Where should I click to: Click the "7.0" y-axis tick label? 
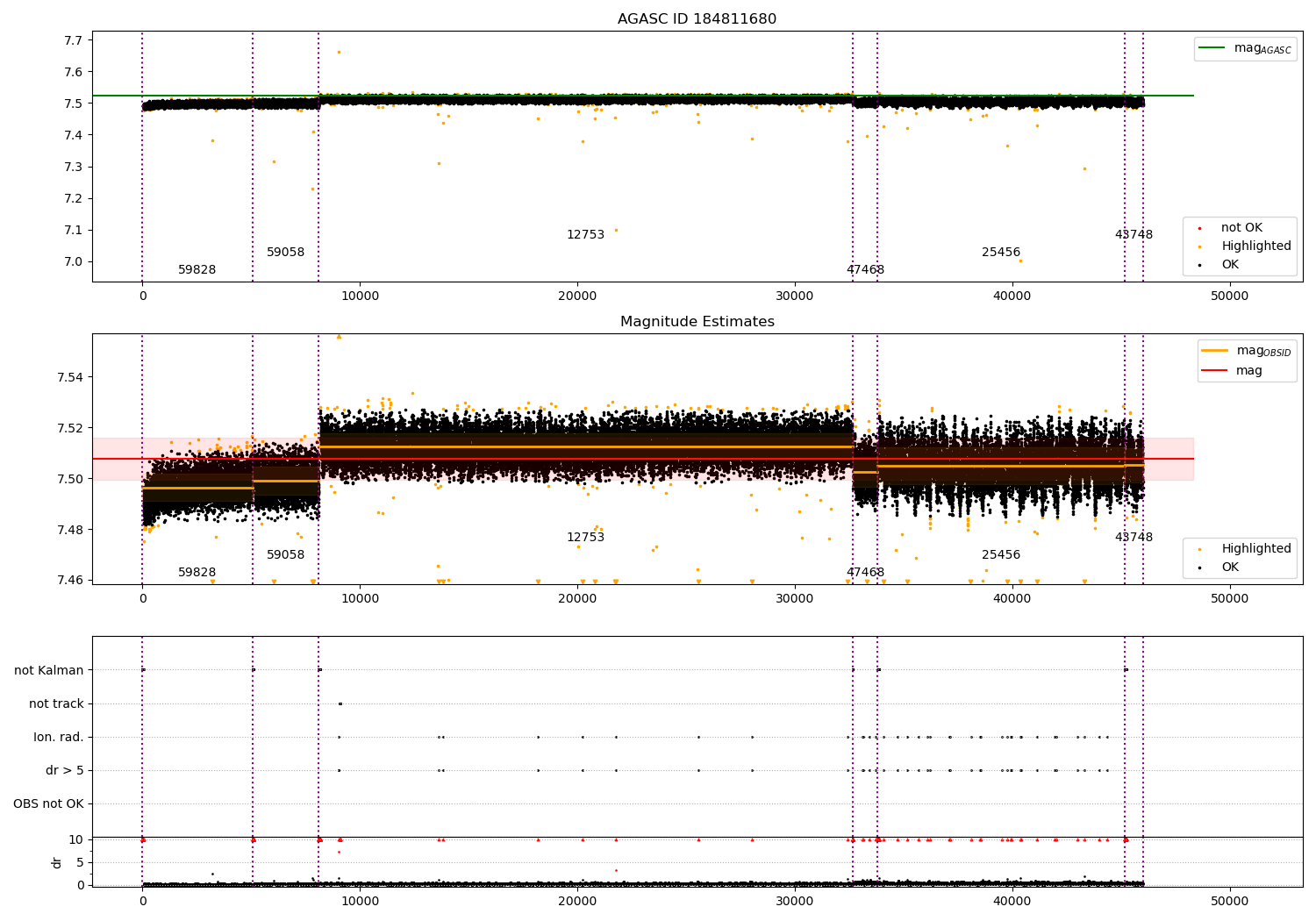(74, 261)
